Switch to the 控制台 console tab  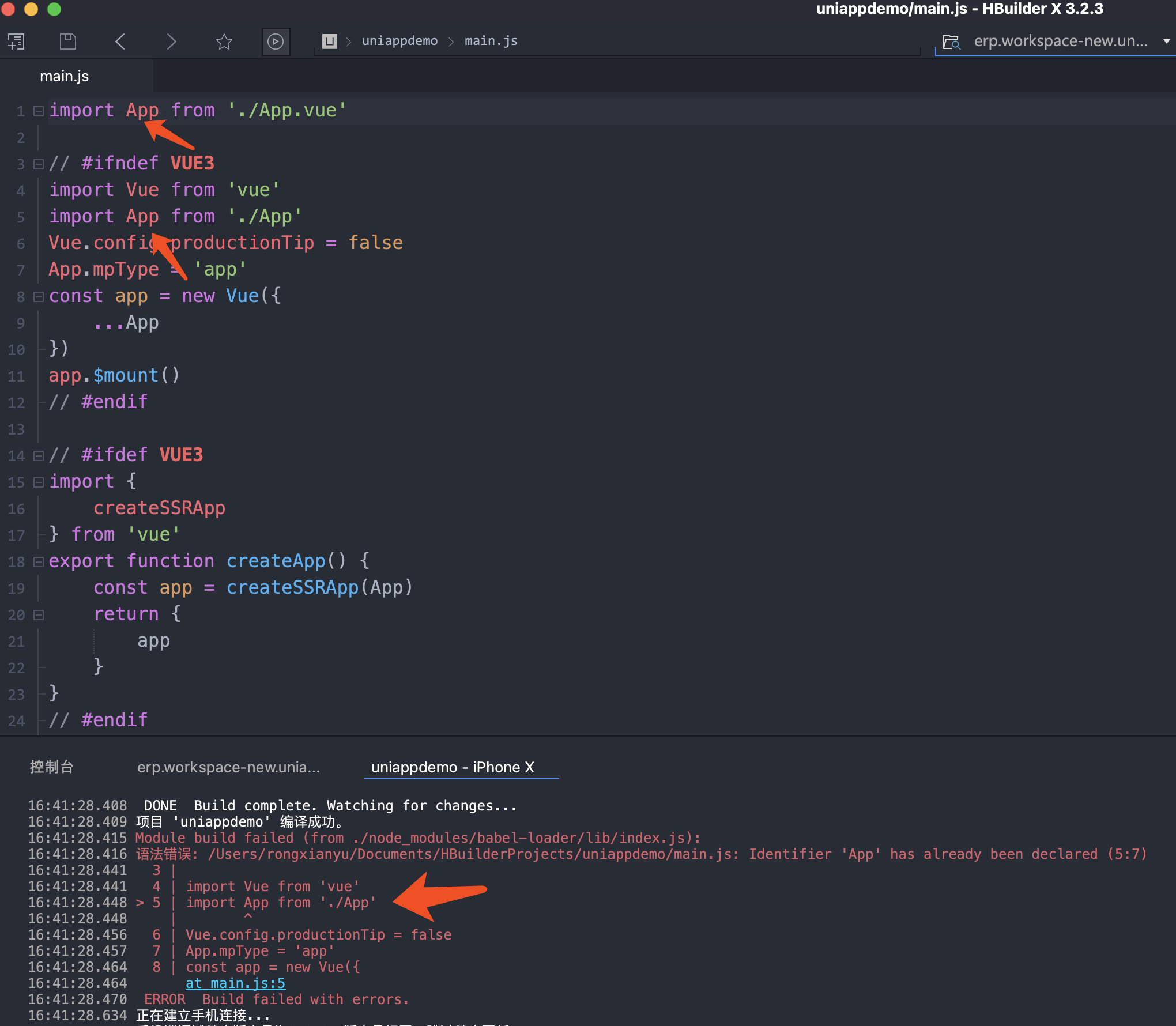[51, 767]
